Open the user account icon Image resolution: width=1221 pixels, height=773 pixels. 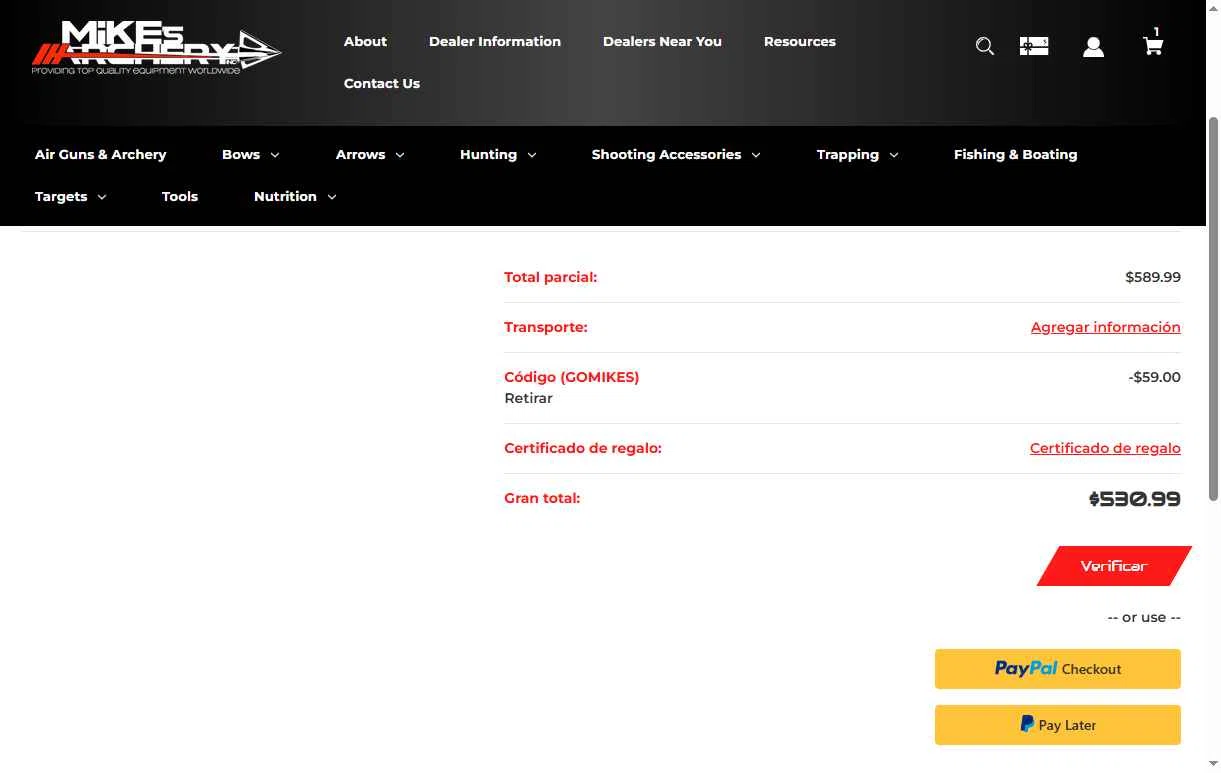[x=1093, y=47]
